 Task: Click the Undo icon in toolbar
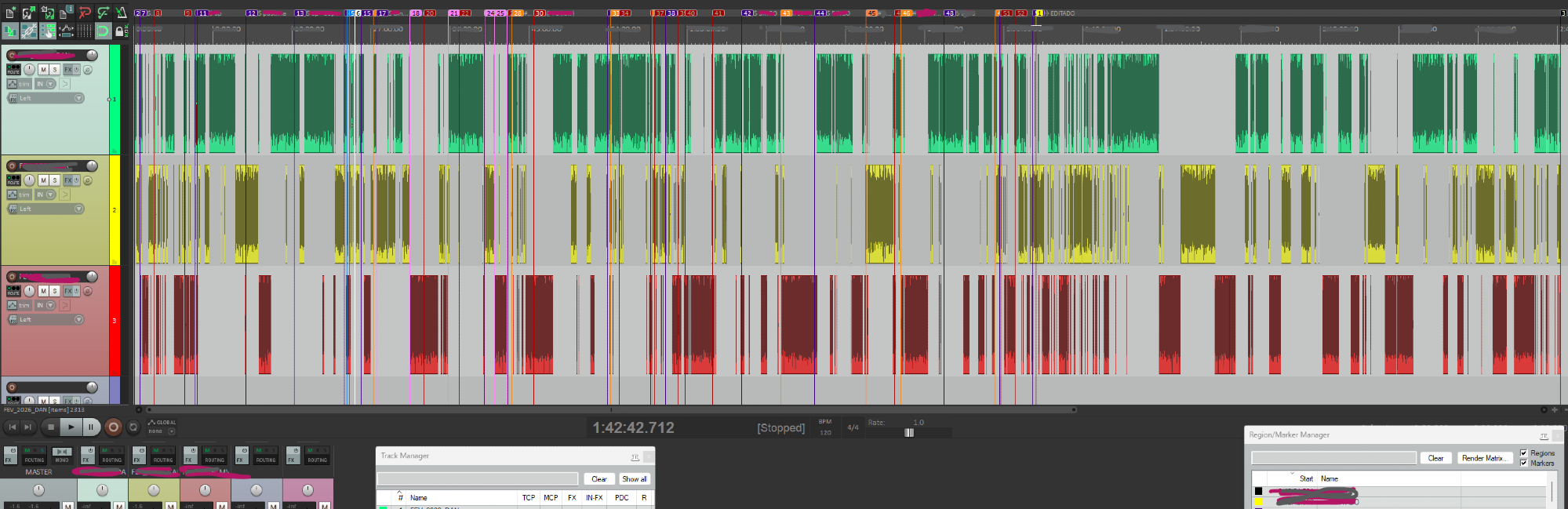pos(85,13)
